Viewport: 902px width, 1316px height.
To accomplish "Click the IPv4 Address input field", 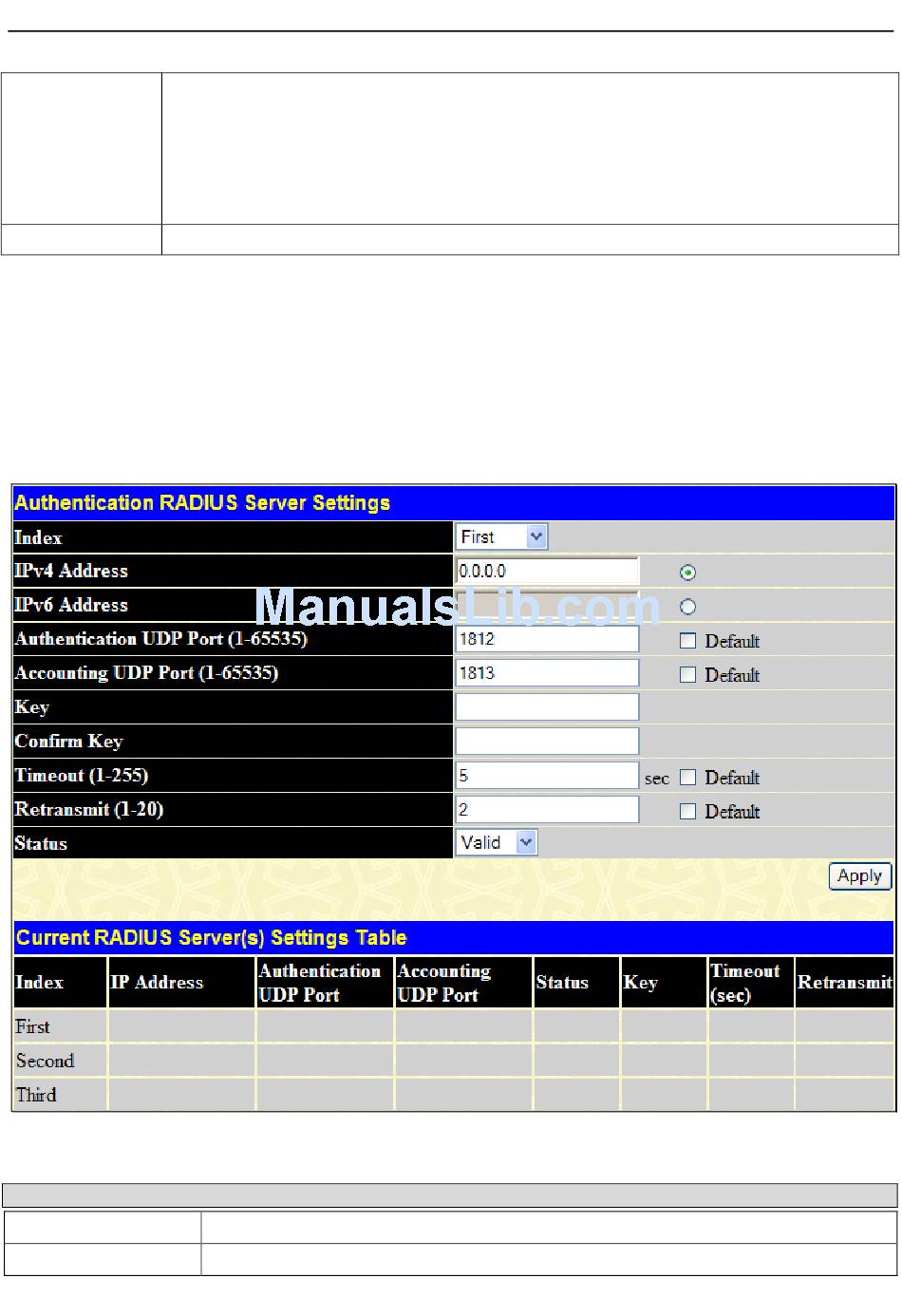I will [x=547, y=571].
